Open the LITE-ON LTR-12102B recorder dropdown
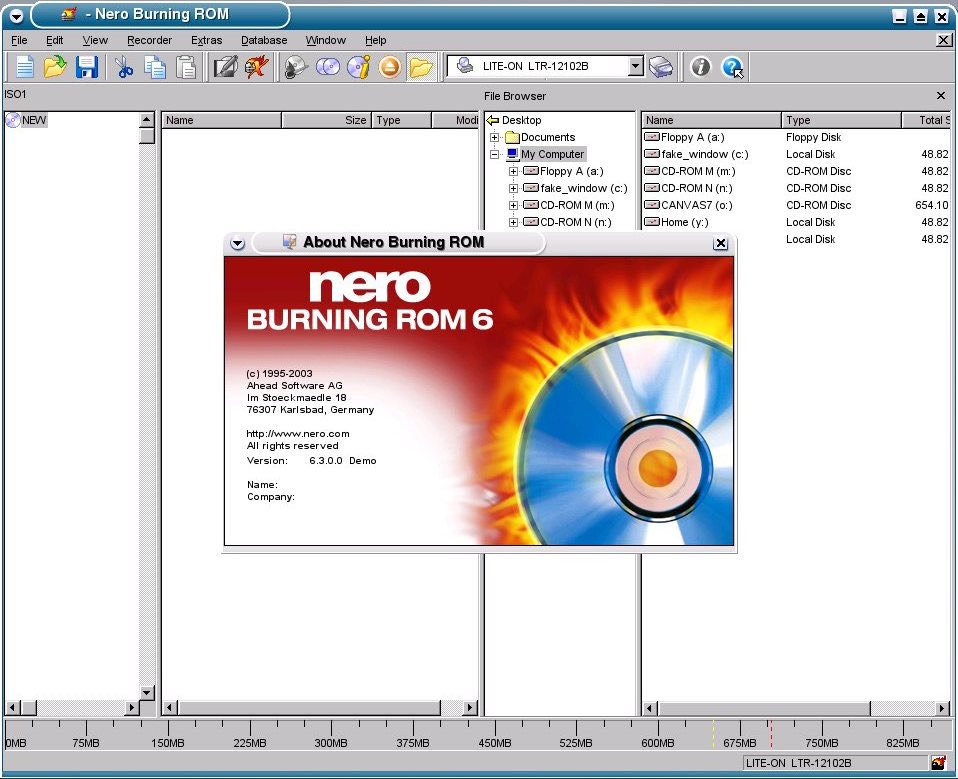This screenshot has height=779, width=958. (636, 66)
